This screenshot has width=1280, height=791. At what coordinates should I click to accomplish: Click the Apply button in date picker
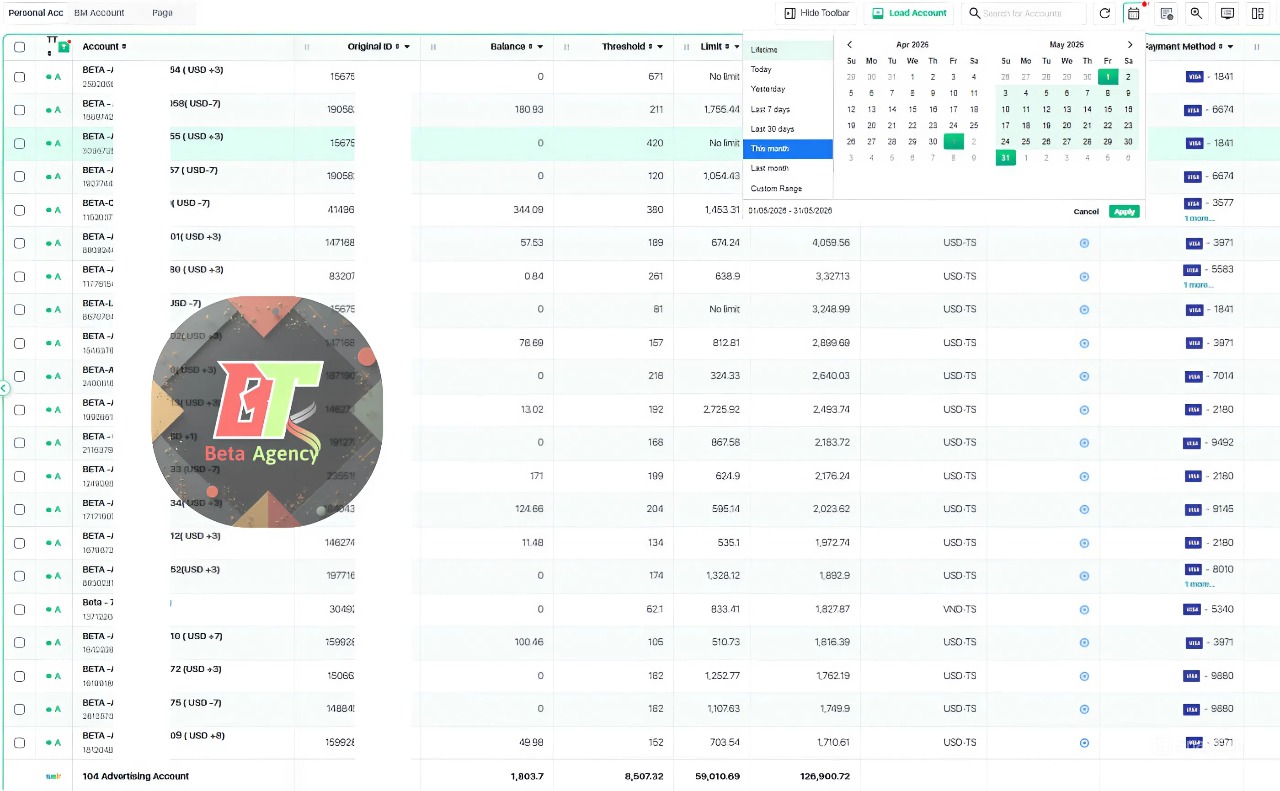point(1124,211)
